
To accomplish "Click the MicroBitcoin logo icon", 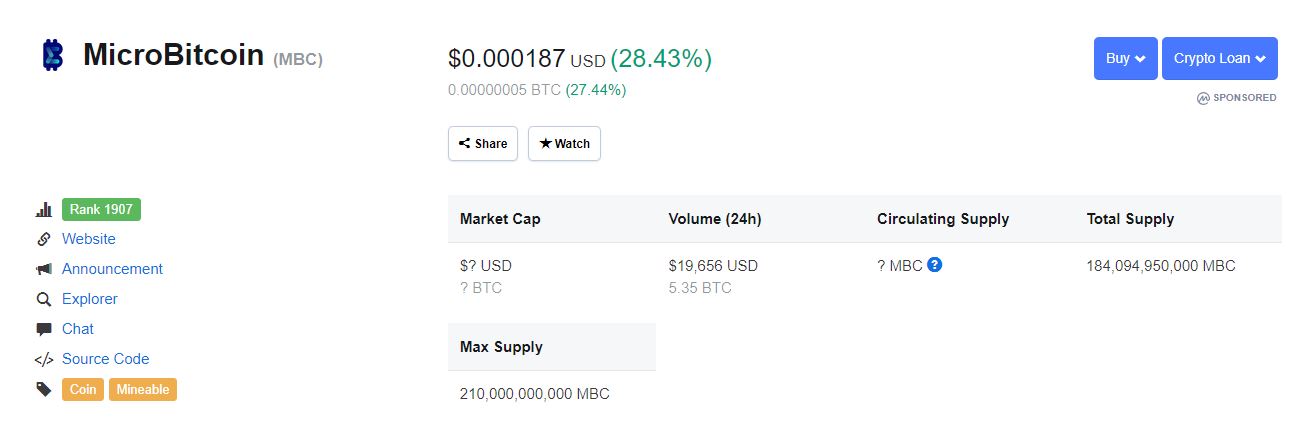I will point(52,55).
